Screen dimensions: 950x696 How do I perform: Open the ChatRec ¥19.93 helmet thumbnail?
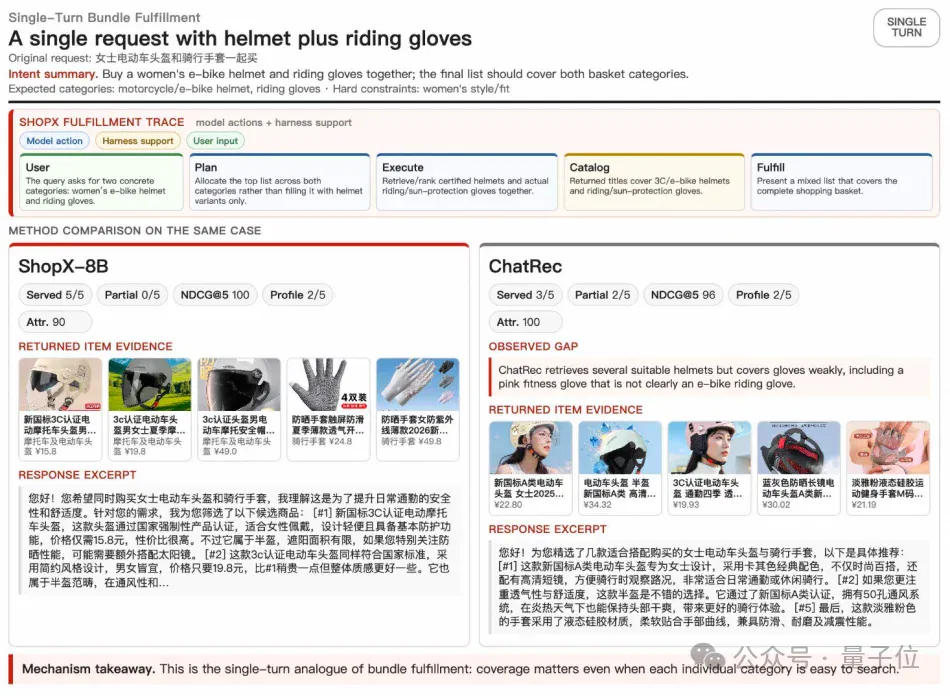coord(709,448)
